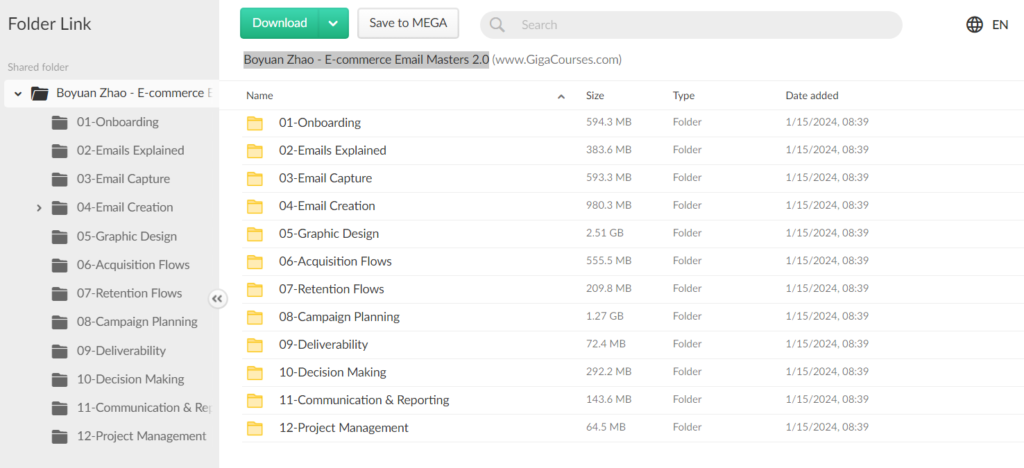This screenshot has height=468, width=1024.
Task: Open language selector globe icon
Action: click(974, 25)
